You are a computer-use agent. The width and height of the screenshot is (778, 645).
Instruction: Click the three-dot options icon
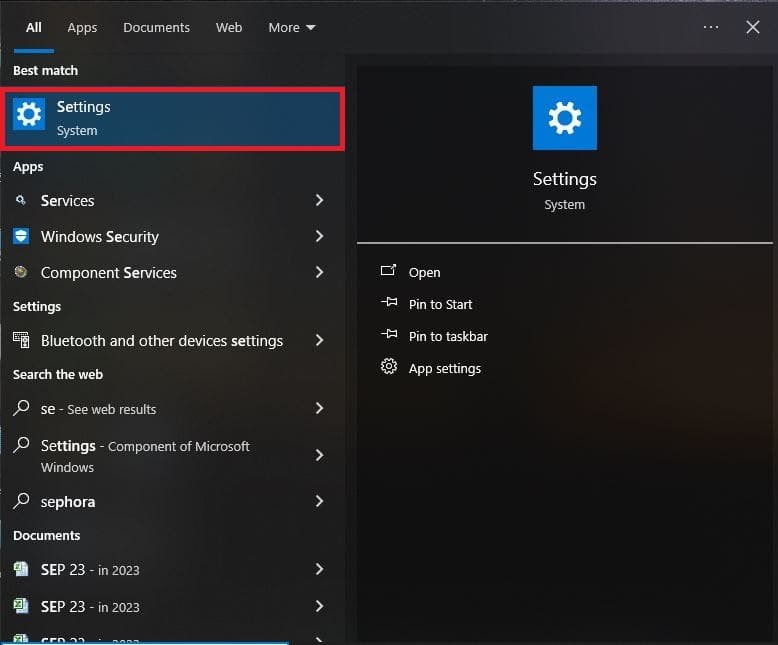pos(710,27)
